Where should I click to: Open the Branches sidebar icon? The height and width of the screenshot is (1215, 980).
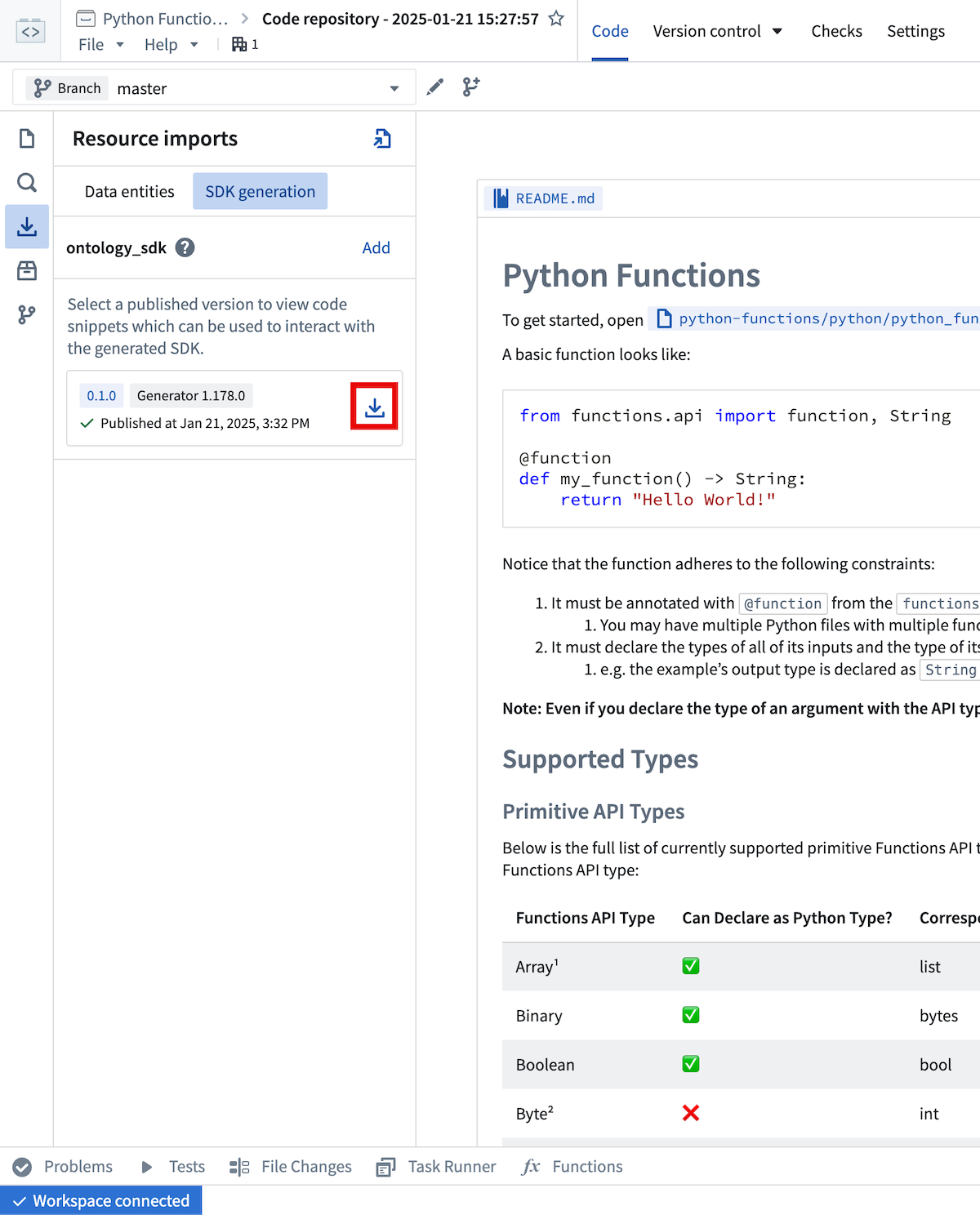(x=27, y=314)
